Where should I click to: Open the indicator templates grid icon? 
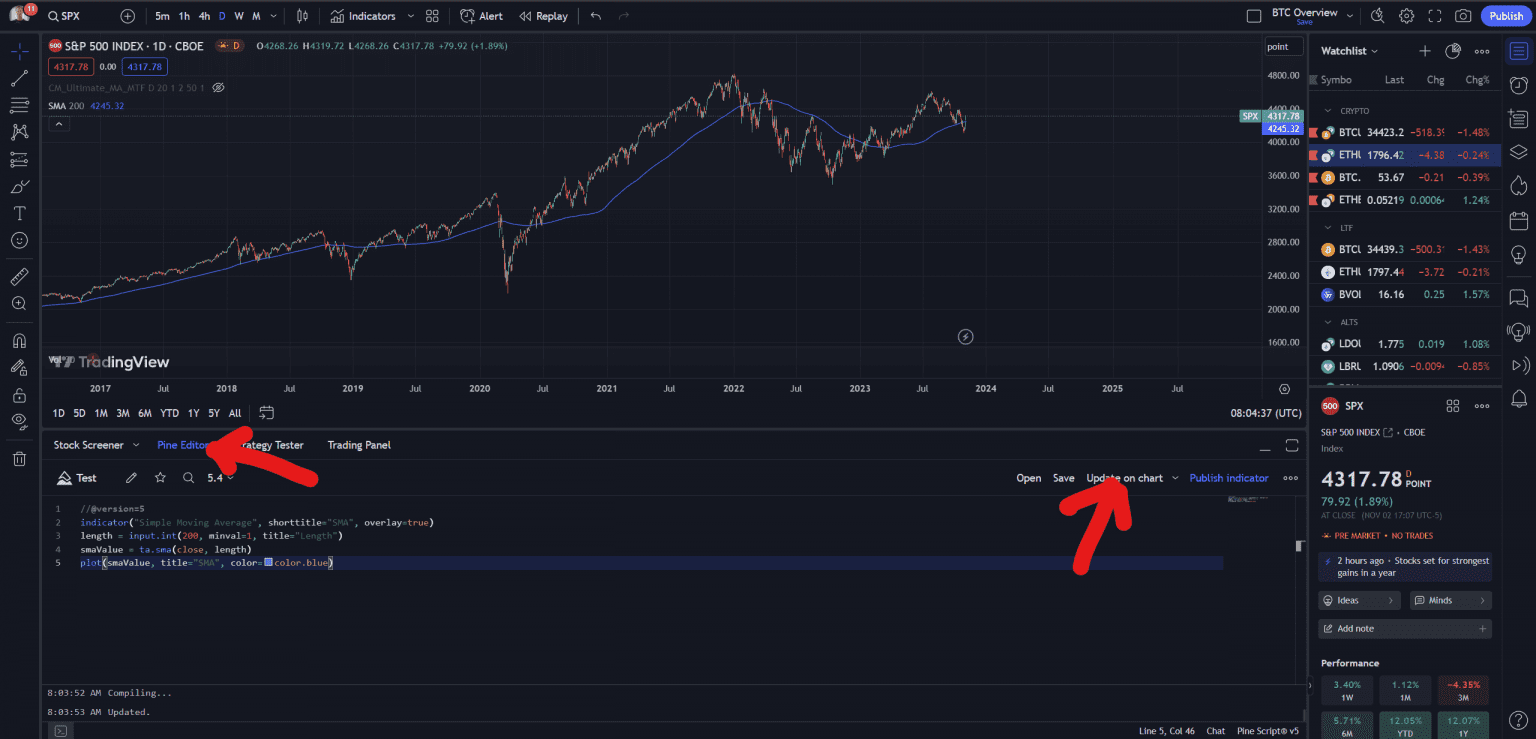click(x=431, y=15)
